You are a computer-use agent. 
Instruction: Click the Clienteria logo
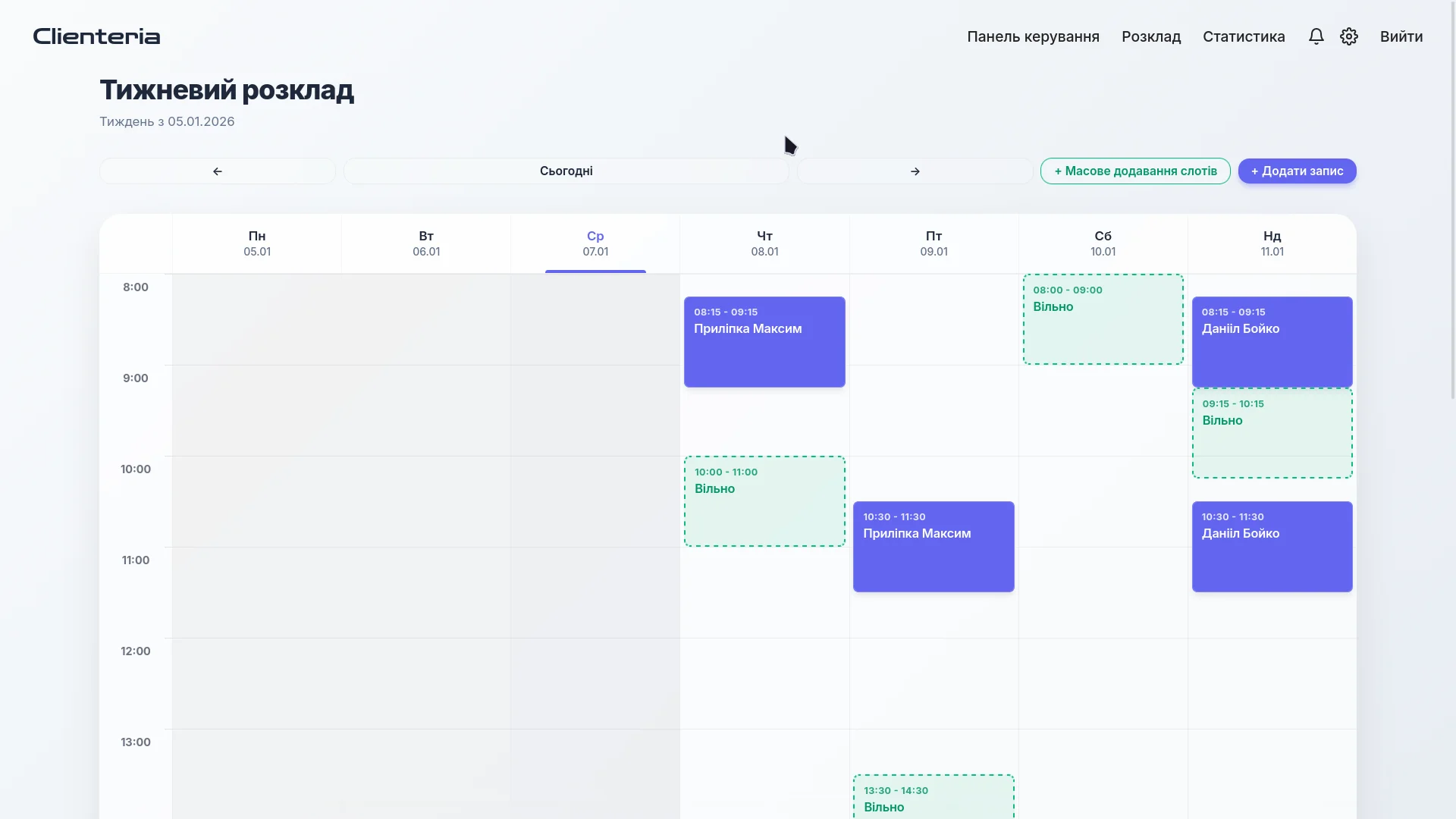[96, 36]
